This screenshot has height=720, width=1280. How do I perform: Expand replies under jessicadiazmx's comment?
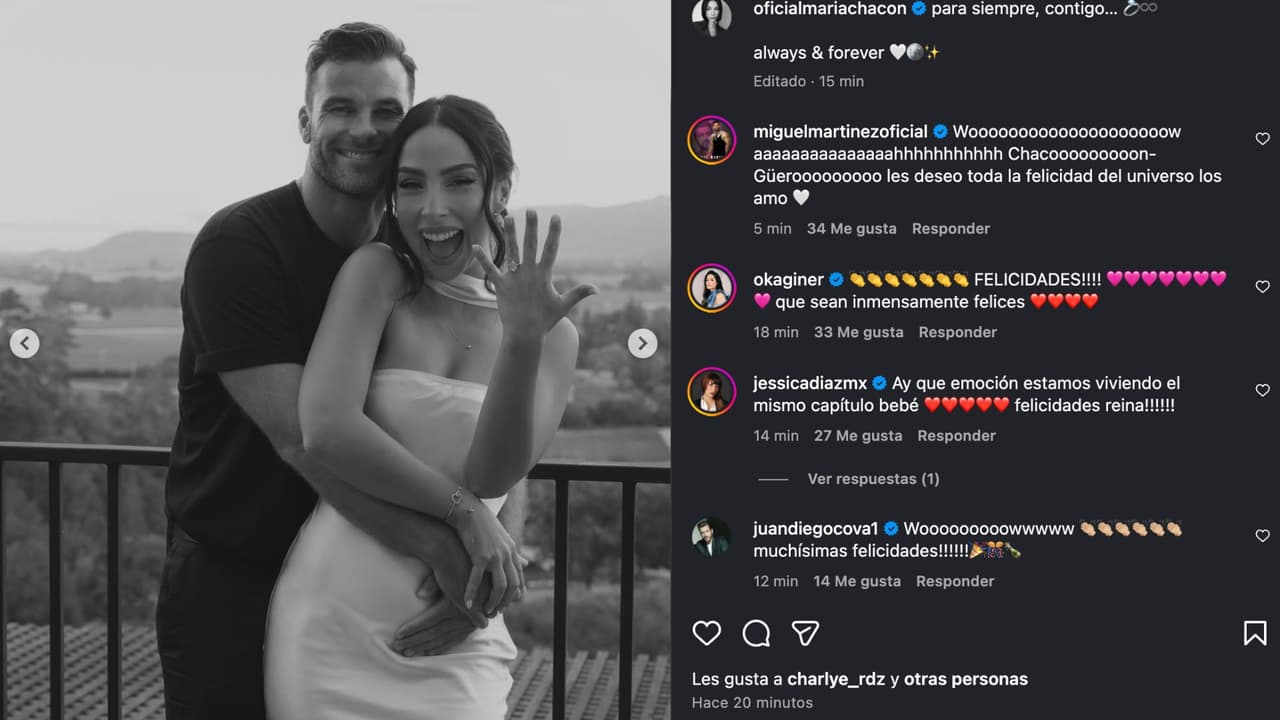[x=873, y=479]
